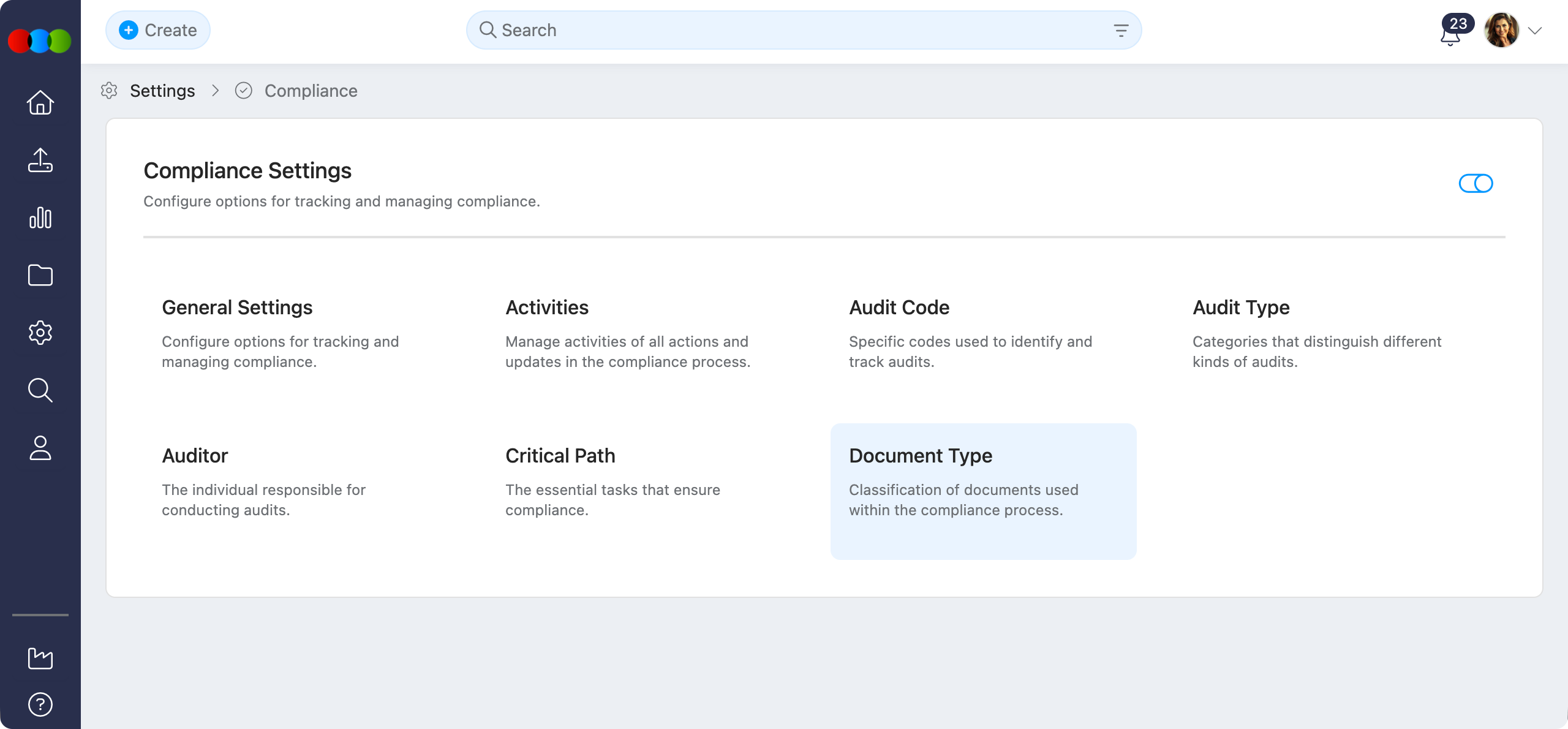Select the Settings gear in the sidebar
The width and height of the screenshot is (1568, 729).
click(40, 332)
